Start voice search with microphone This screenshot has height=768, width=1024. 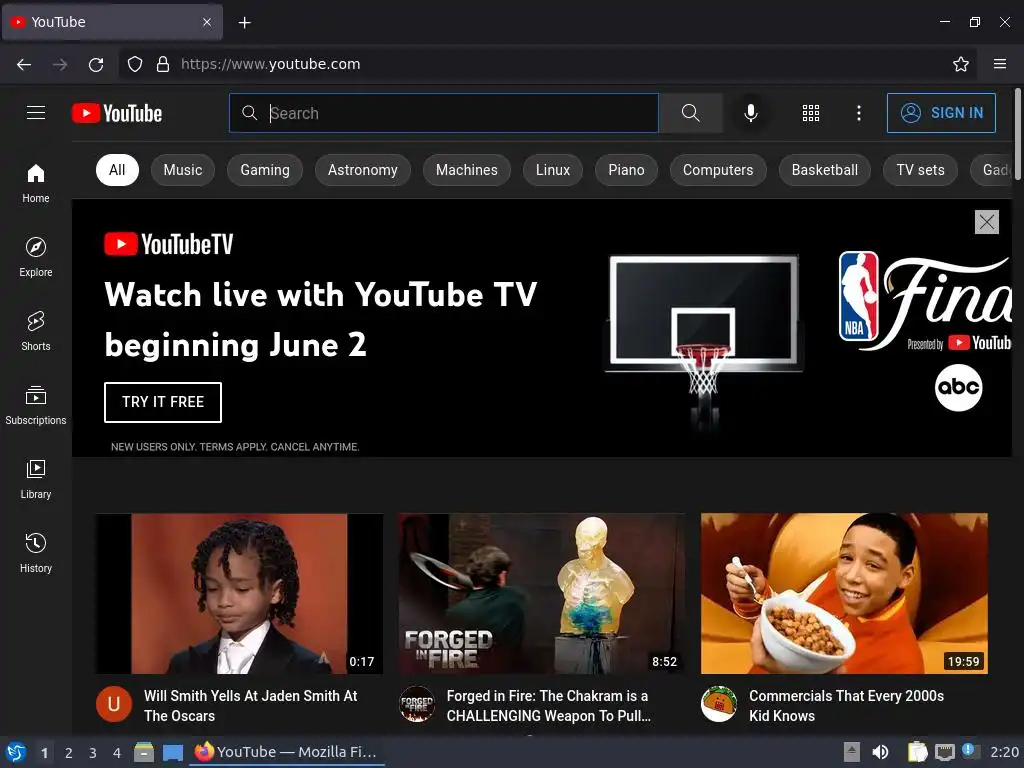[x=751, y=113]
